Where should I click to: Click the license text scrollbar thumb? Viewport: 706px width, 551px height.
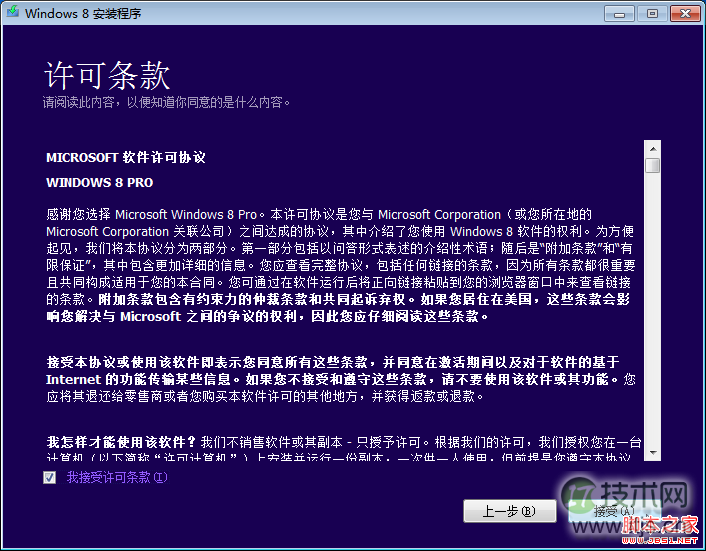coord(652,165)
